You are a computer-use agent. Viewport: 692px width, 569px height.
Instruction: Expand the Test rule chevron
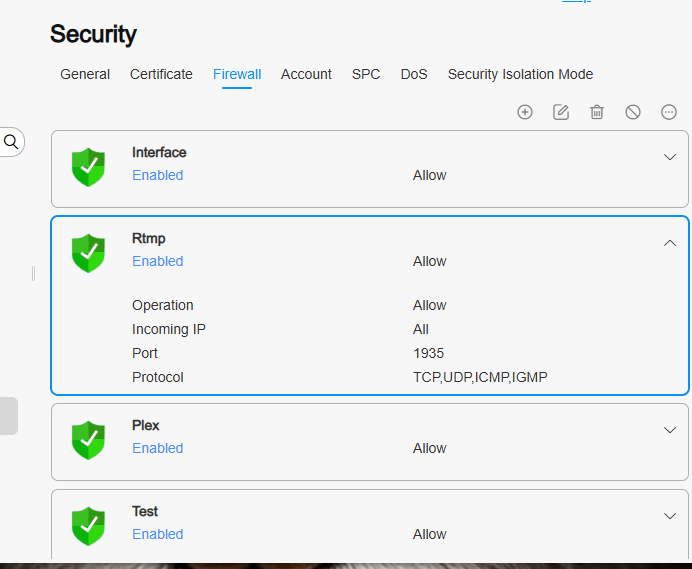coord(670,516)
